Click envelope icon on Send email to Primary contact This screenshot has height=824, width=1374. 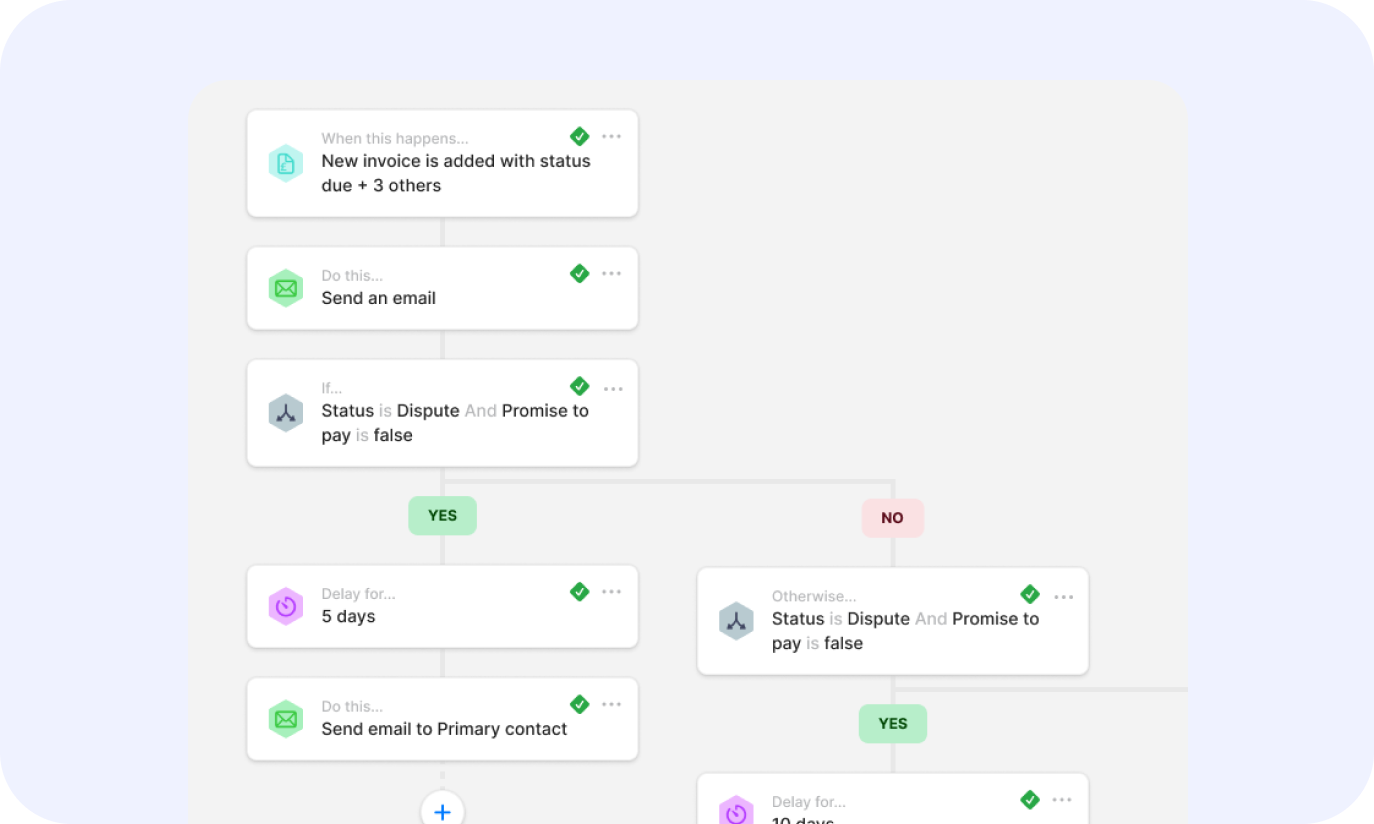pyautogui.click(x=285, y=719)
